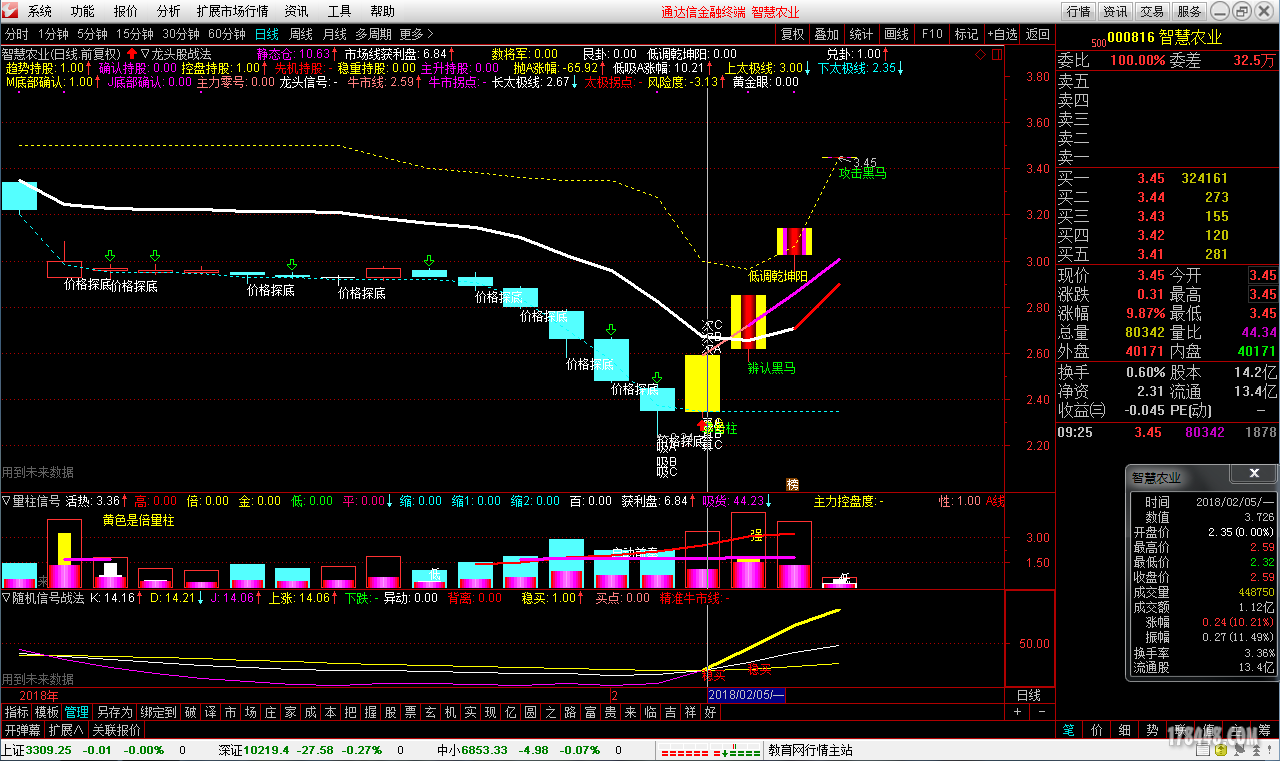Switch to the 分时 chart period
The width and height of the screenshot is (1280, 761).
coord(17,34)
